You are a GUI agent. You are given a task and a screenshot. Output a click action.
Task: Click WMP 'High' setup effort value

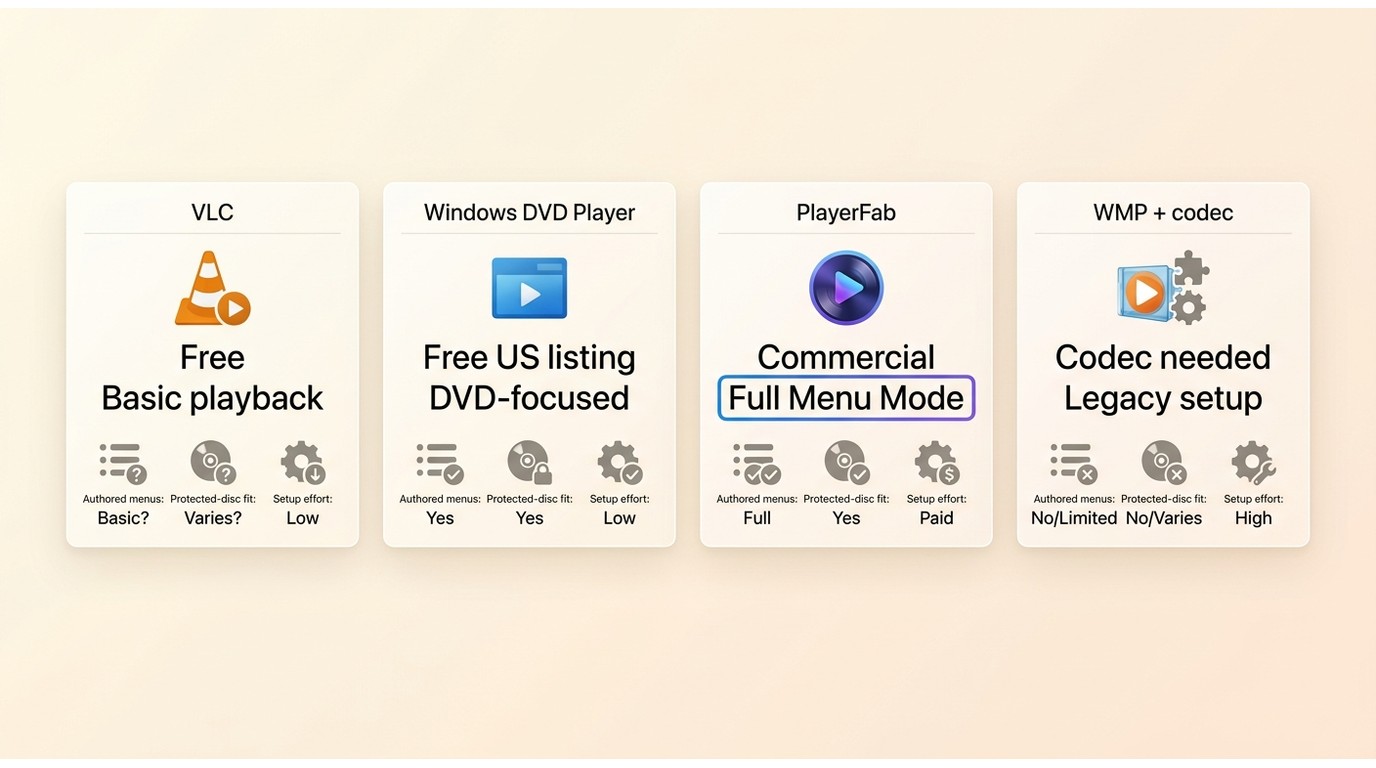pos(1254,518)
